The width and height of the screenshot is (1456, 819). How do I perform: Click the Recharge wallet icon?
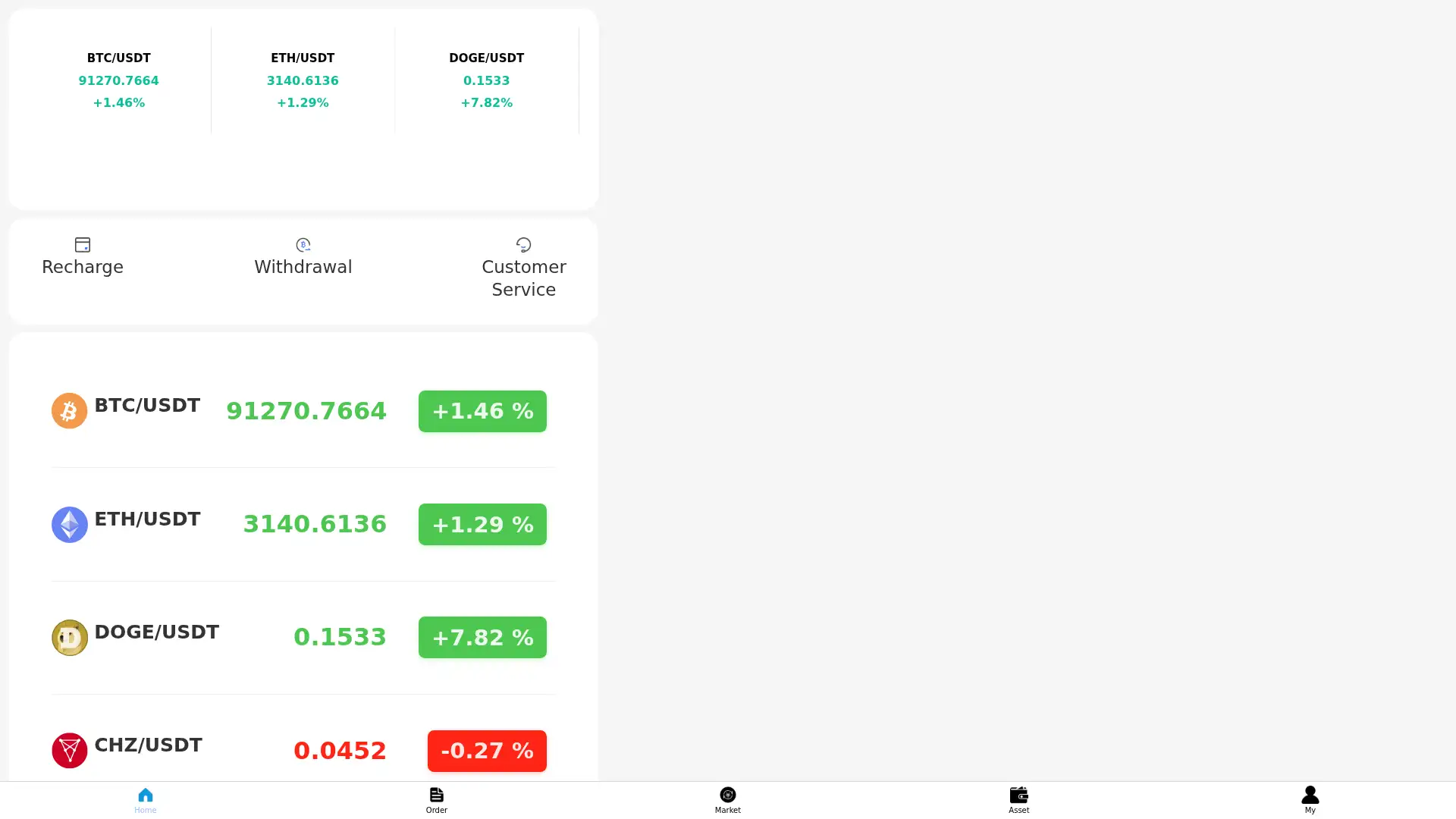coord(83,244)
